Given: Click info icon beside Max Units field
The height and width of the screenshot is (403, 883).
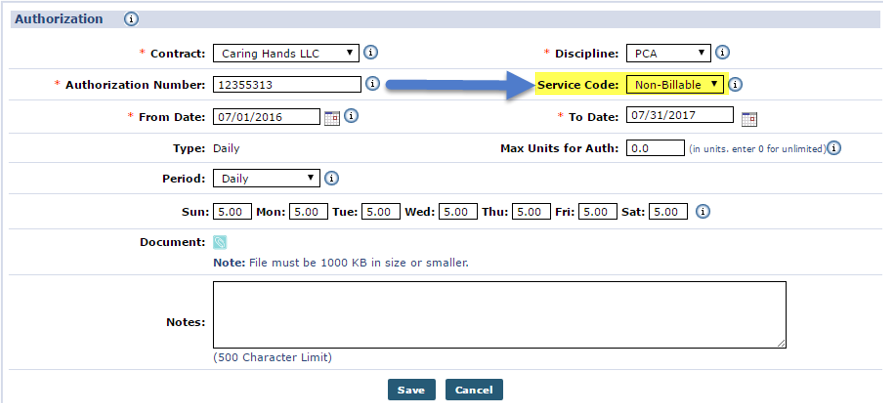Looking at the screenshot, I should click(x=834, y=149).
